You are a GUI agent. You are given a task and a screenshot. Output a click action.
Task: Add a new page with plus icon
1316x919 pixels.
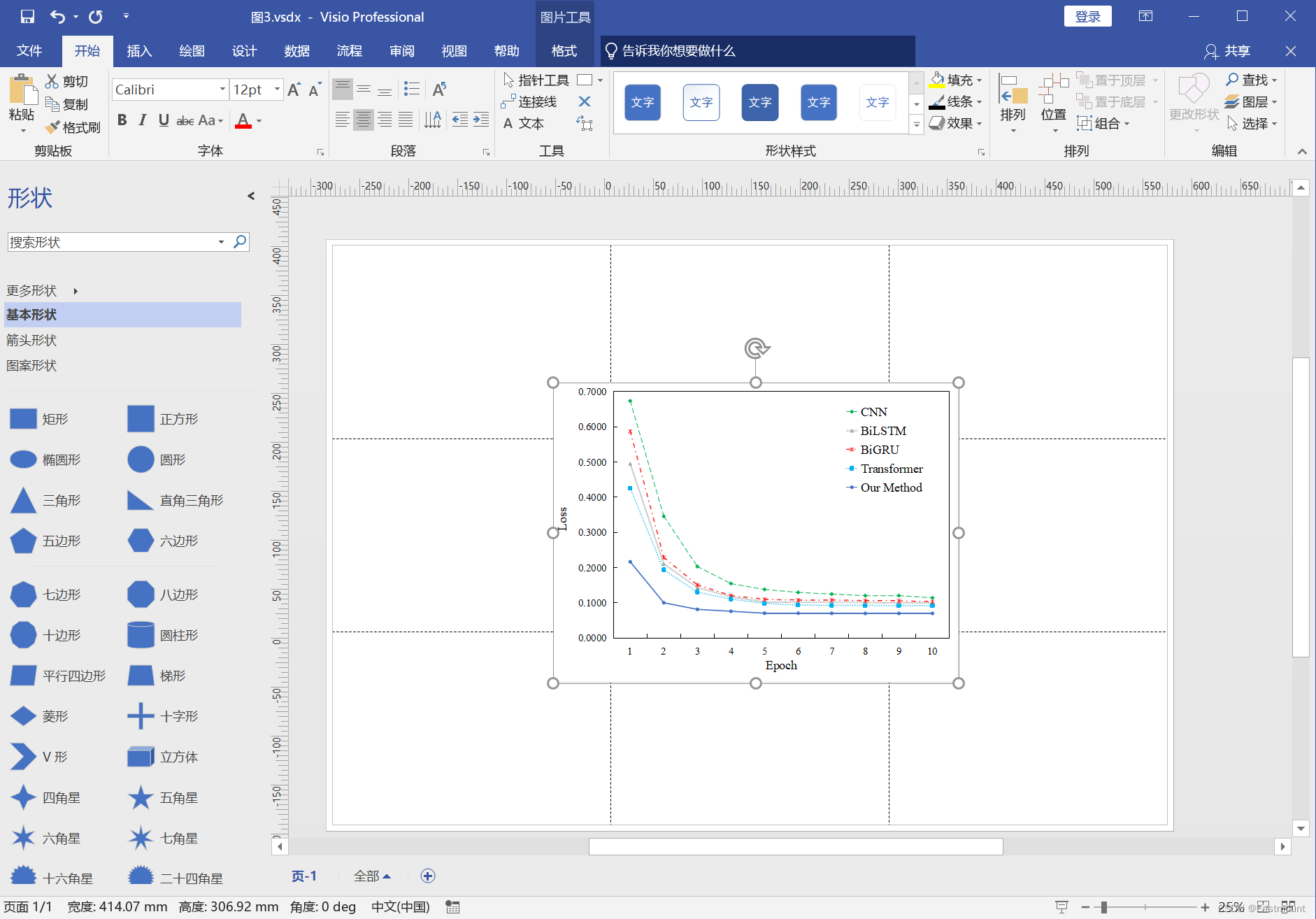(x=428, y=876)
